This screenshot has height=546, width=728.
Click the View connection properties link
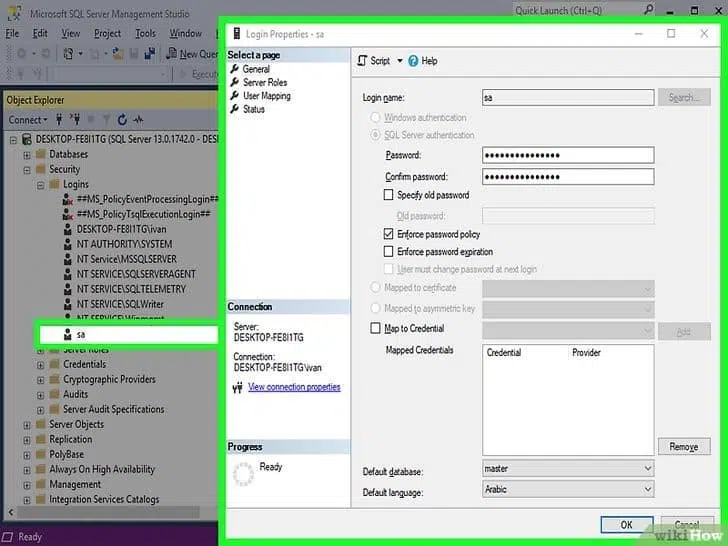(294, 387)
